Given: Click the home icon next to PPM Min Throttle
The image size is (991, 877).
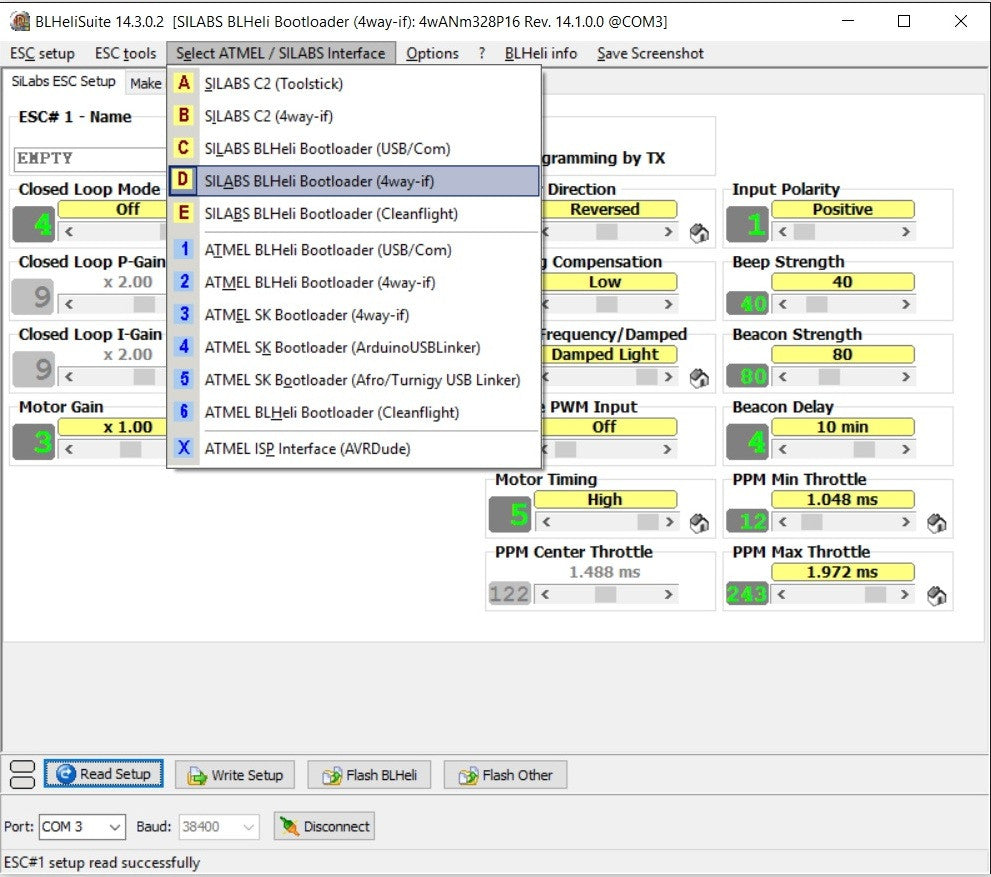Looking at the screenshot, I should (937, 523).
